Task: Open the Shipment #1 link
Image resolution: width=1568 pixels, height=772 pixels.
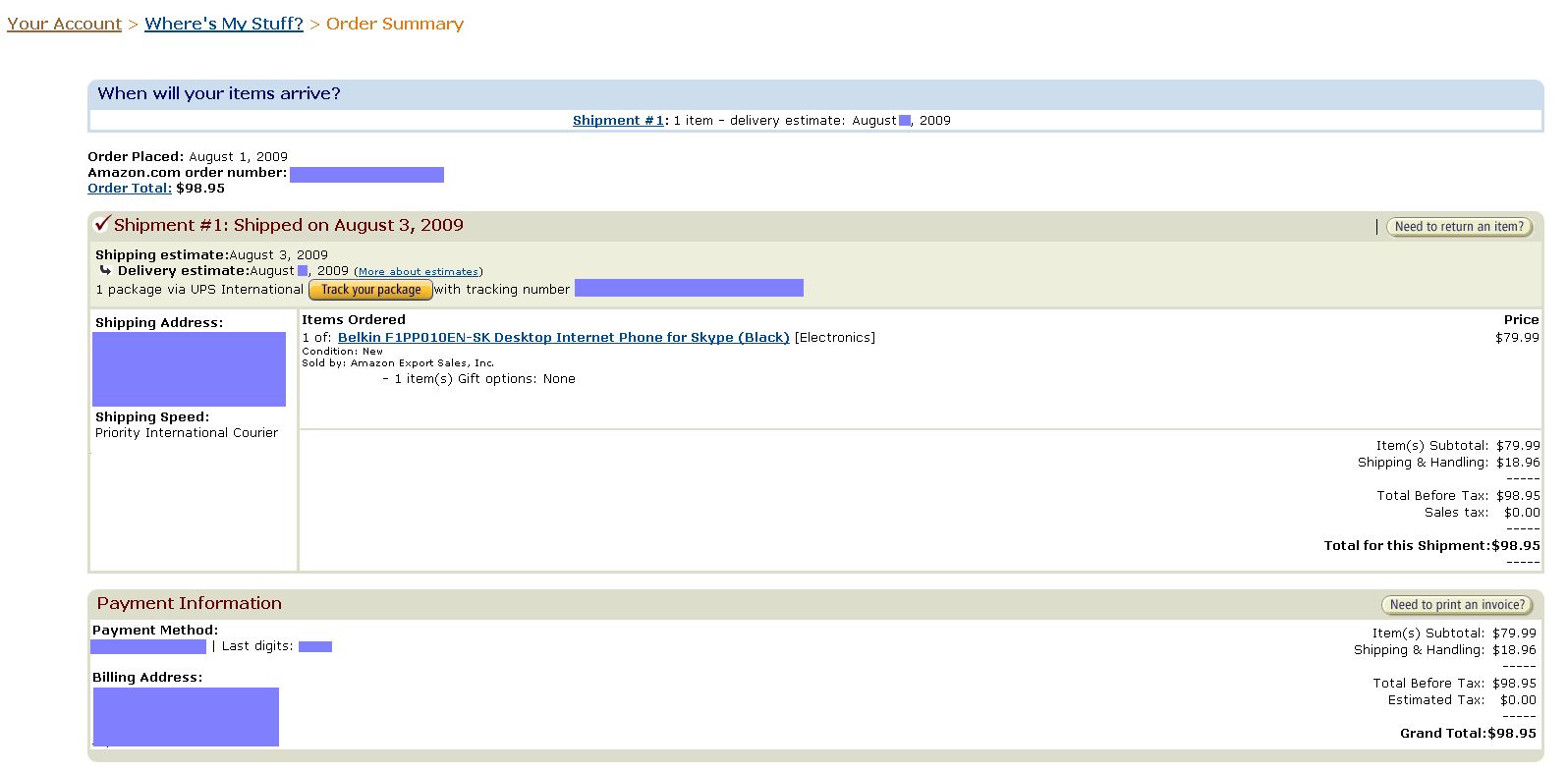Action: 618,121
